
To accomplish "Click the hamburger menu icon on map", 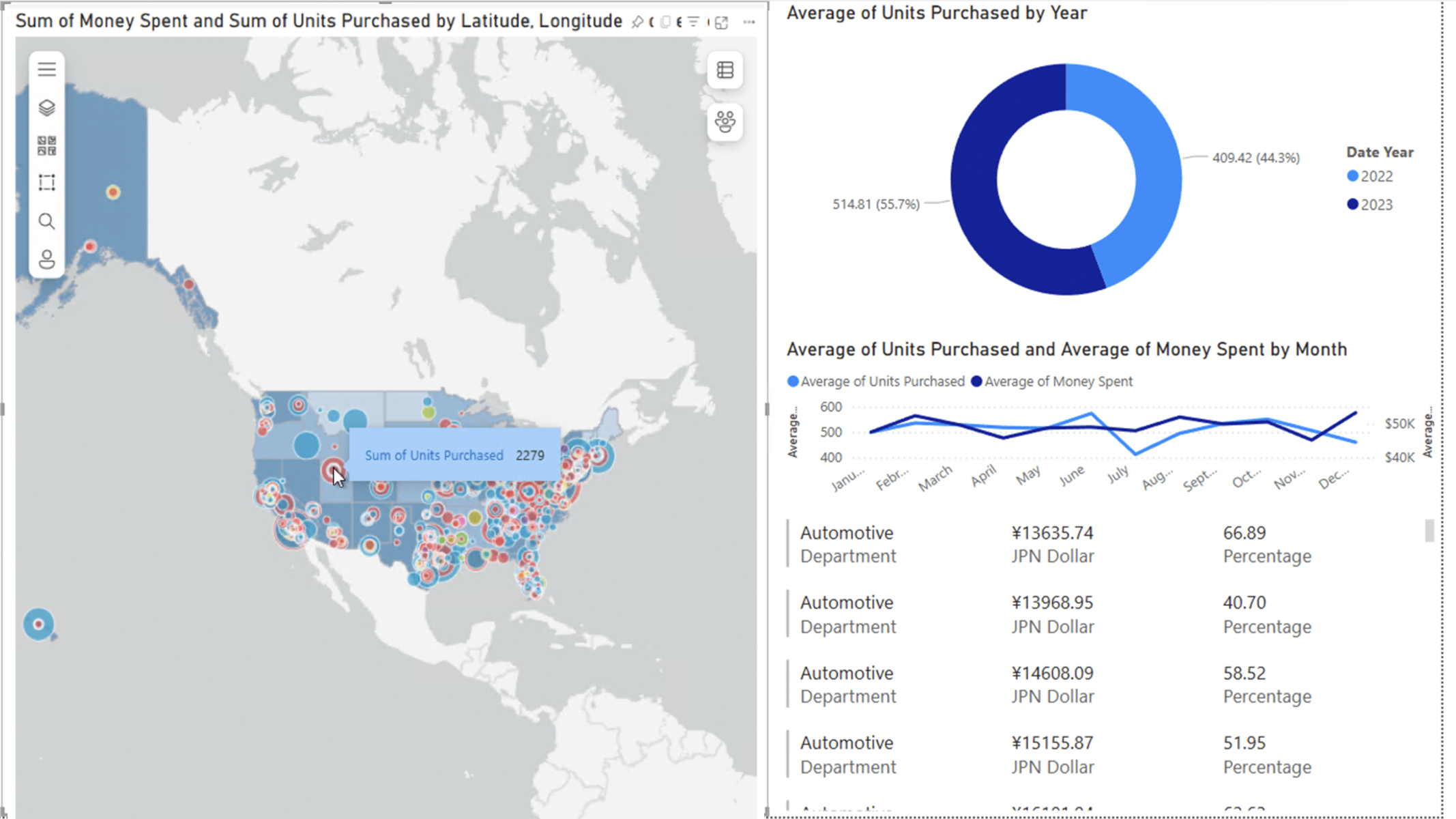I will coord(47,68).
